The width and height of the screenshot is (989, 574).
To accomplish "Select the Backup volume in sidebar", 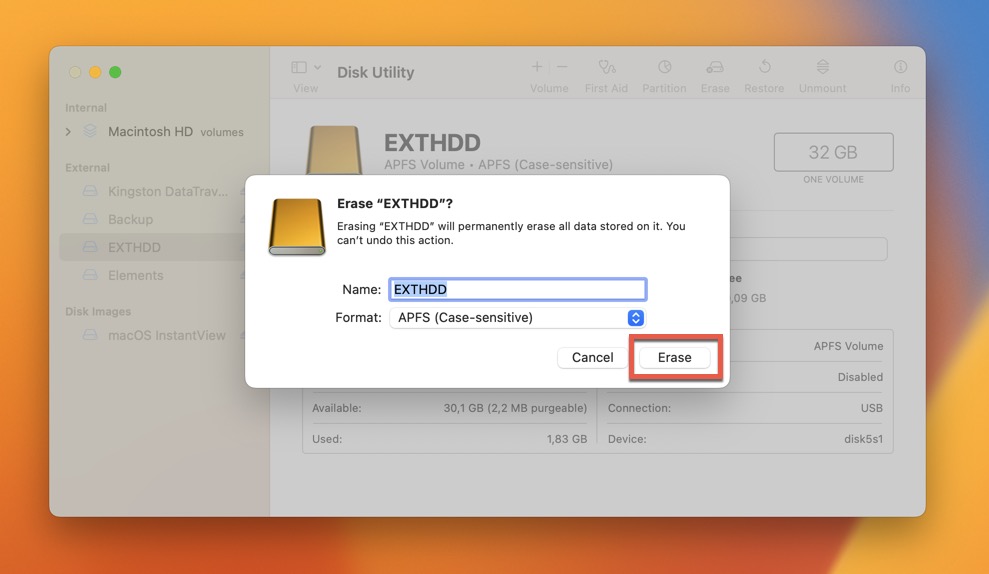I will 130,219.
